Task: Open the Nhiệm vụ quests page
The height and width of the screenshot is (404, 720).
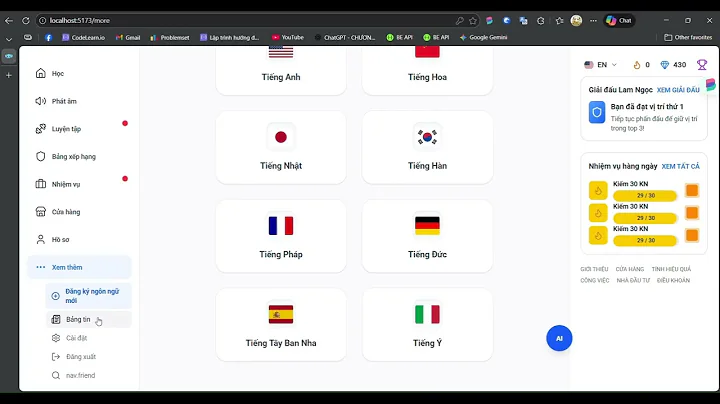Action: point(79,184)
